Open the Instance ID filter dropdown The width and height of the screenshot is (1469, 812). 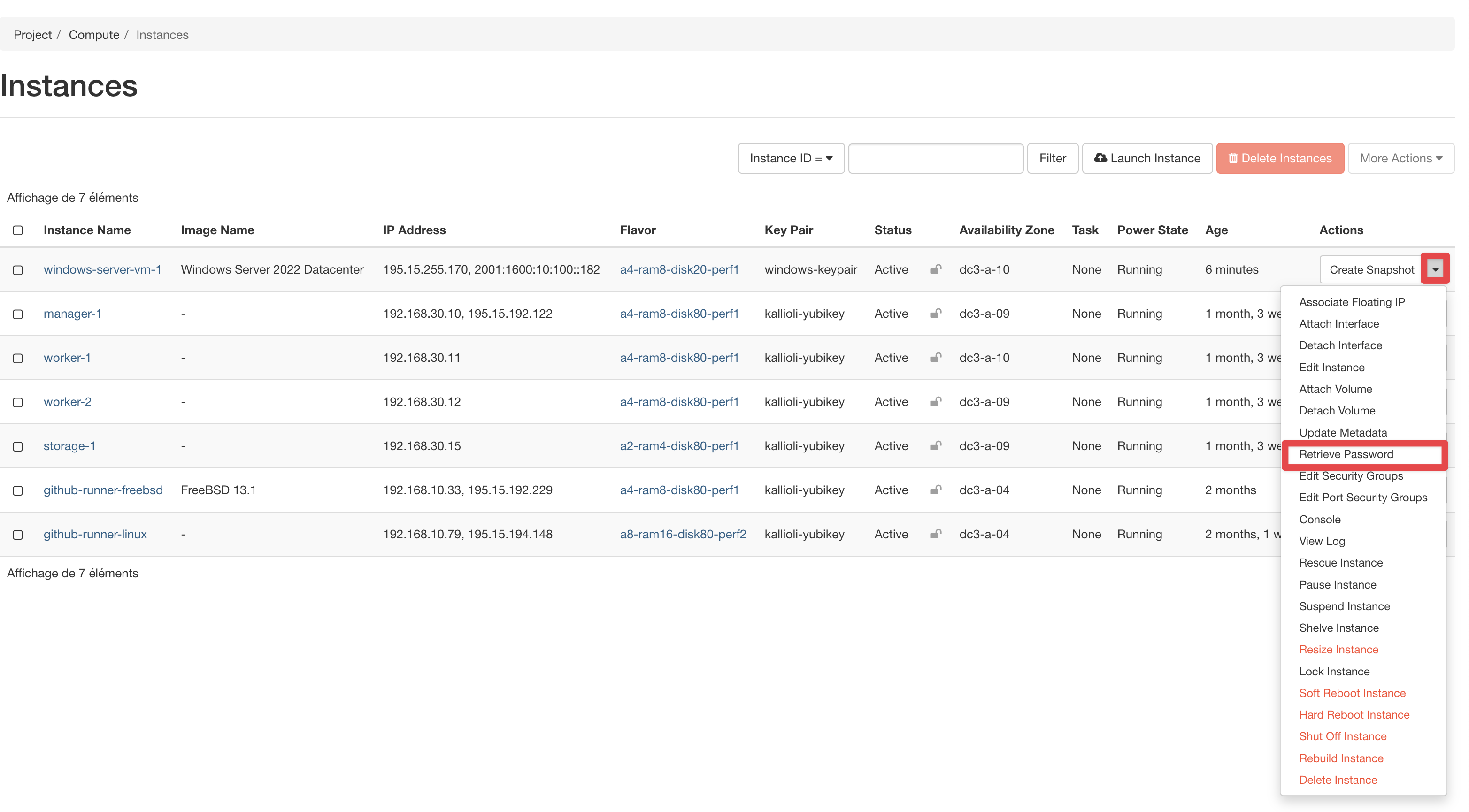click(x=791, y=158)
